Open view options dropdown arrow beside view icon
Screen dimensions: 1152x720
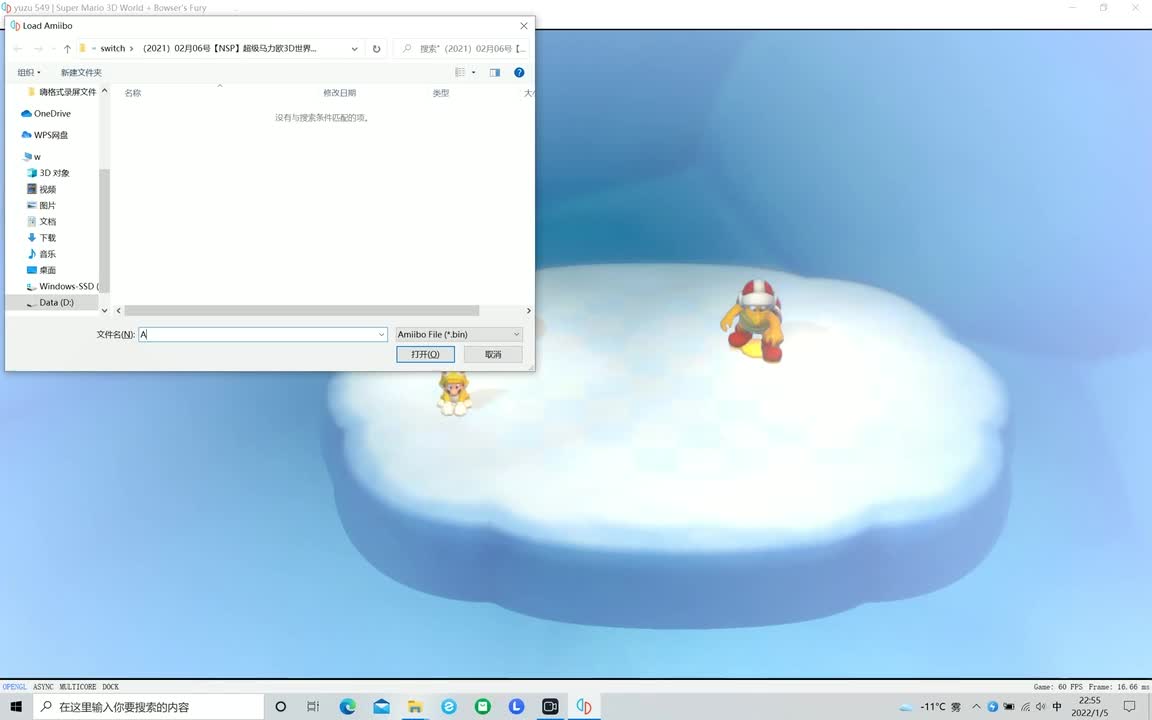coord(473,72)
